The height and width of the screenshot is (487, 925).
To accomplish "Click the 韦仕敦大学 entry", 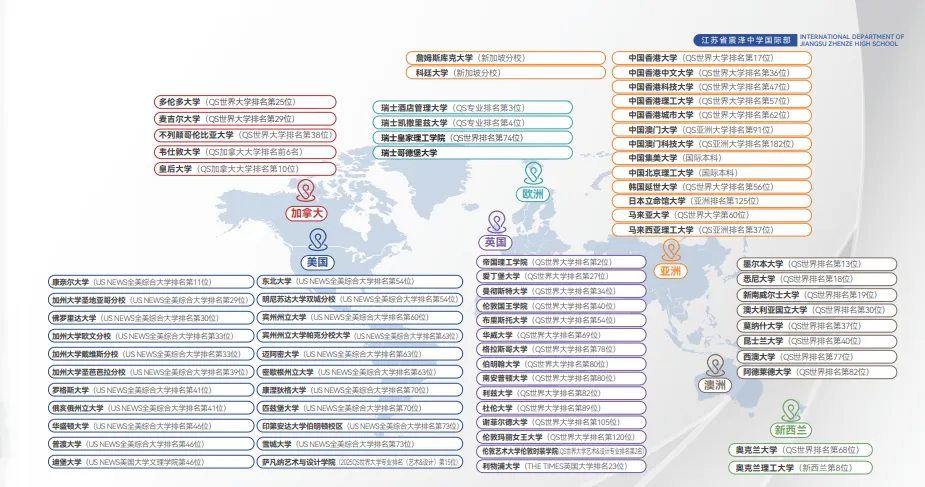I will point(245,152).
